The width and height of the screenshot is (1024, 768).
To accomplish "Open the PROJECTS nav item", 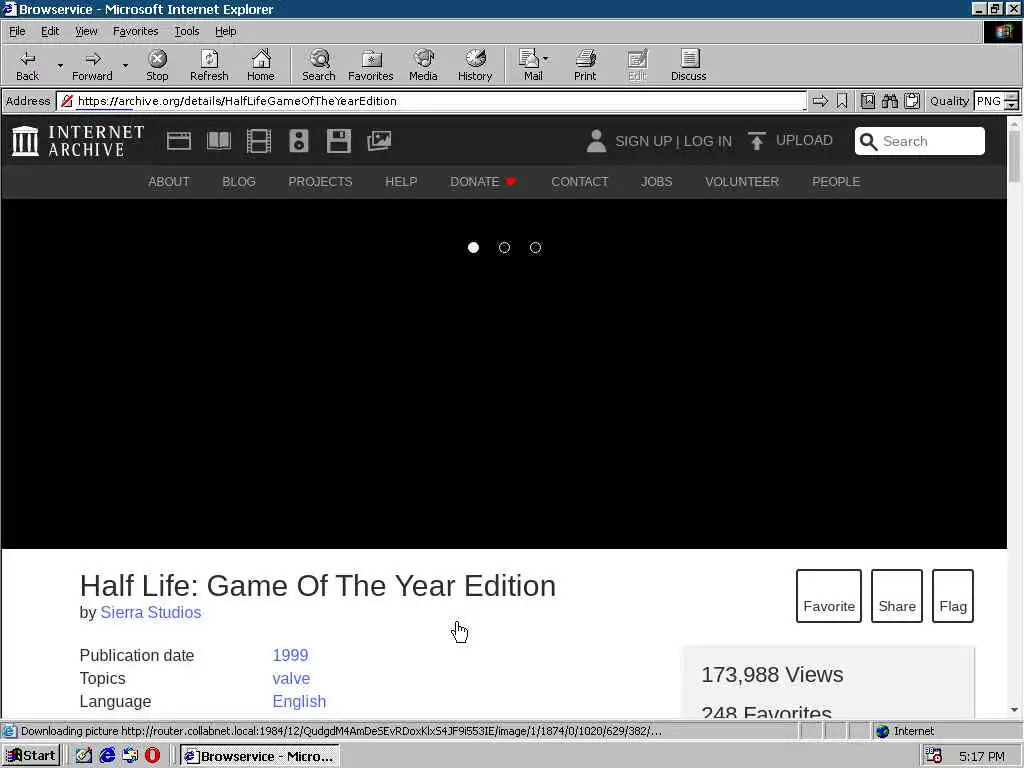I will 320,182.
